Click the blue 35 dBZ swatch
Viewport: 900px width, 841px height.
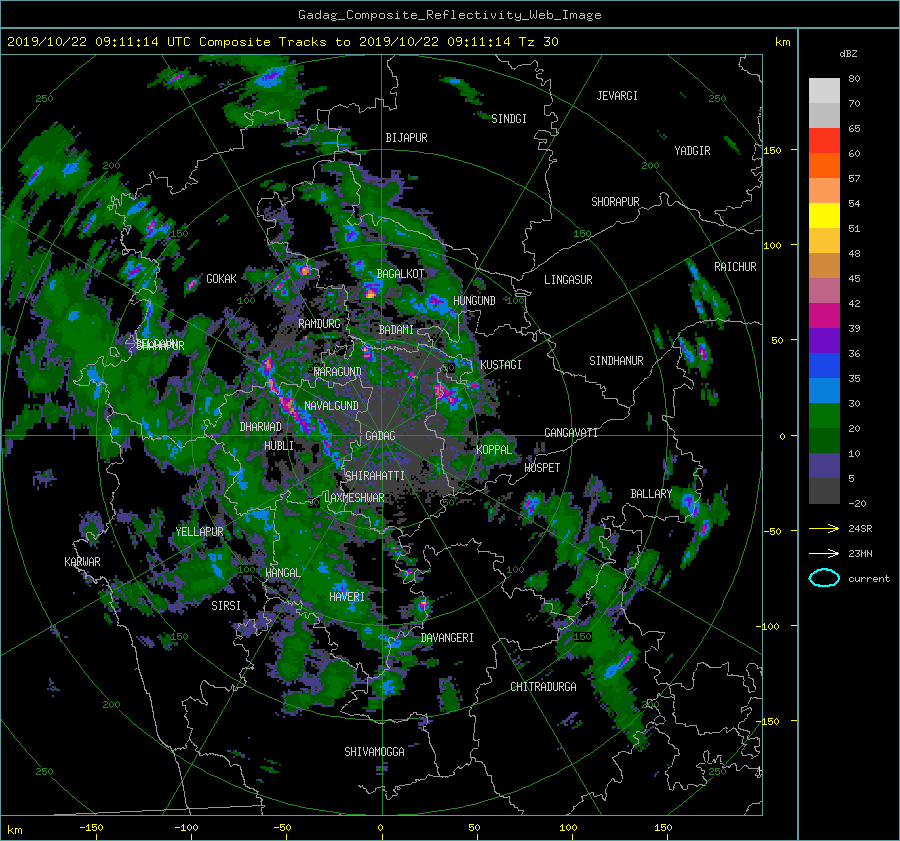824,366
